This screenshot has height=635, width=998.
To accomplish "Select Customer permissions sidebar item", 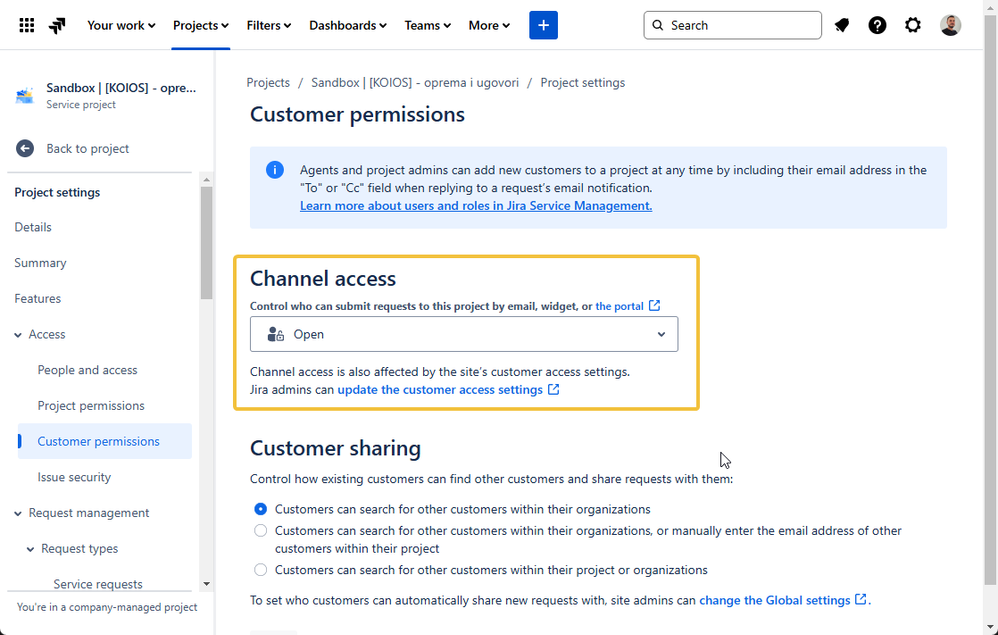I will (104, 441).
